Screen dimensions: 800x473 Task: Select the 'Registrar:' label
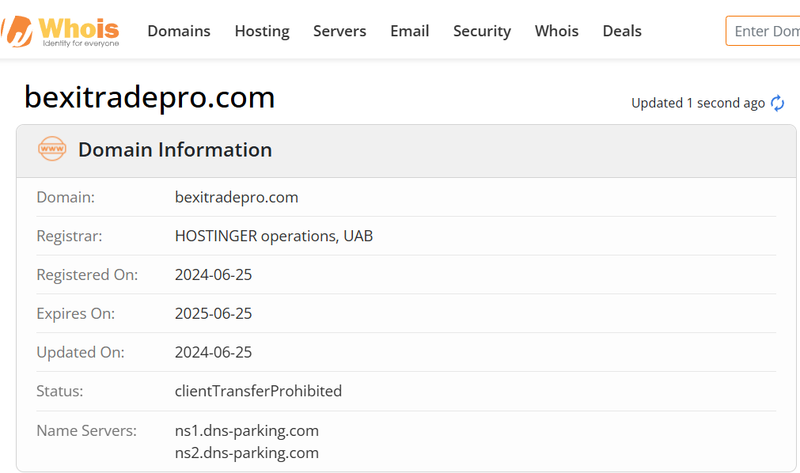pos(69,236)
